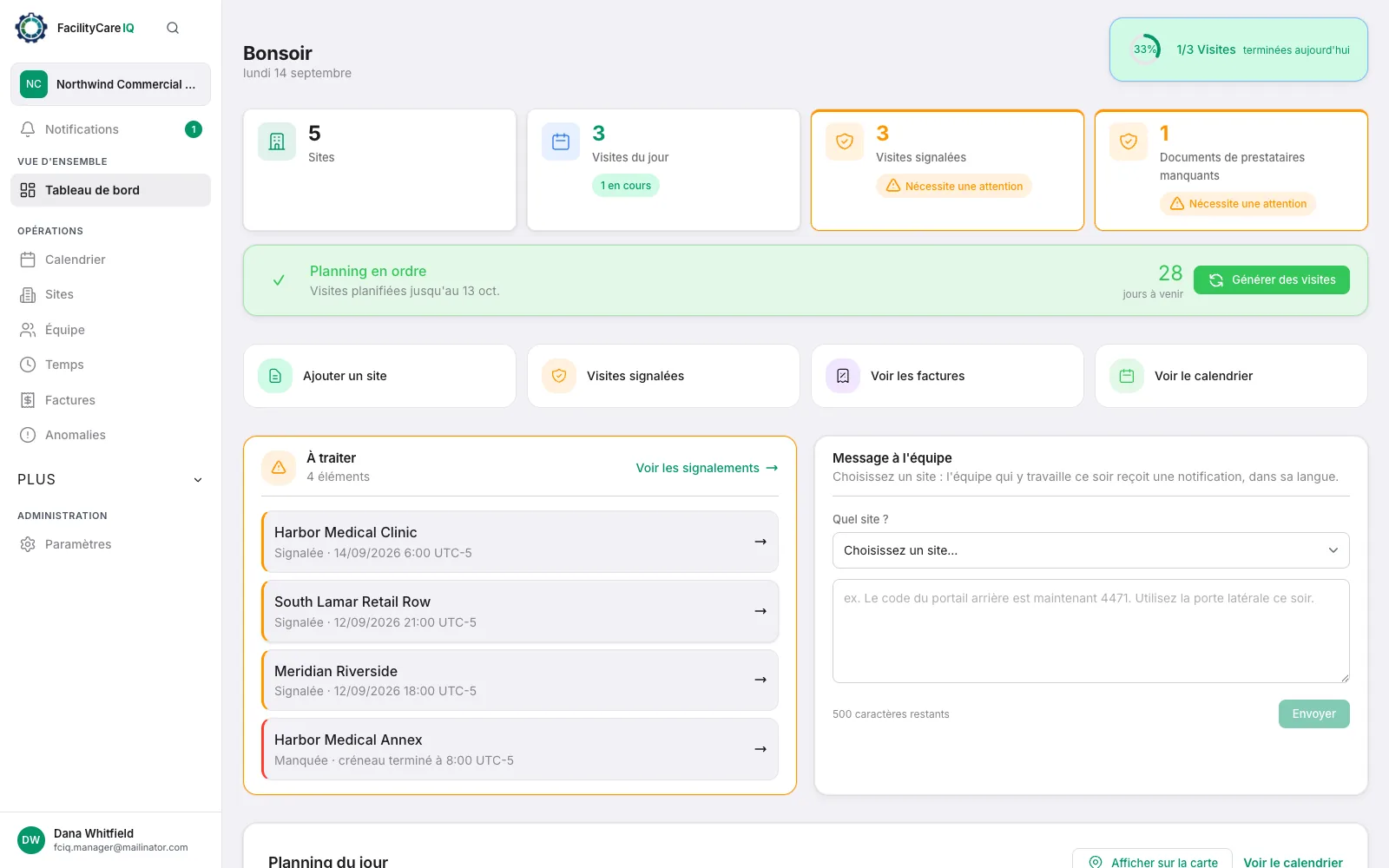Click the Planning en ordre checkmark icon
1389x868 pixels.
point(279,280)
